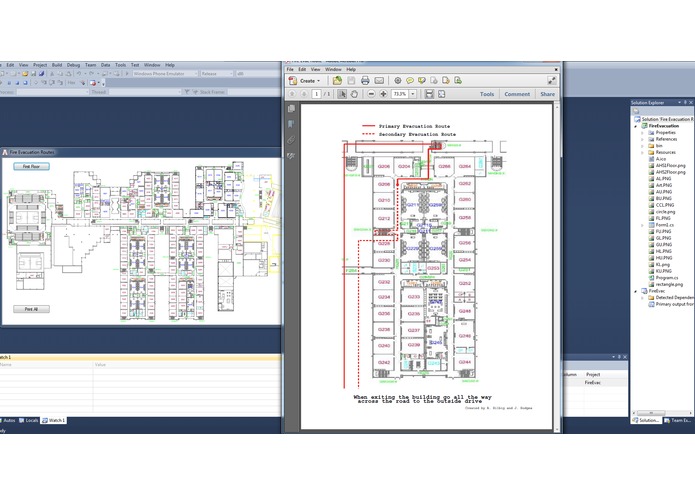Choose the Select tool arrow in Acrobat
695x494 pixels.
pos(342,94)
